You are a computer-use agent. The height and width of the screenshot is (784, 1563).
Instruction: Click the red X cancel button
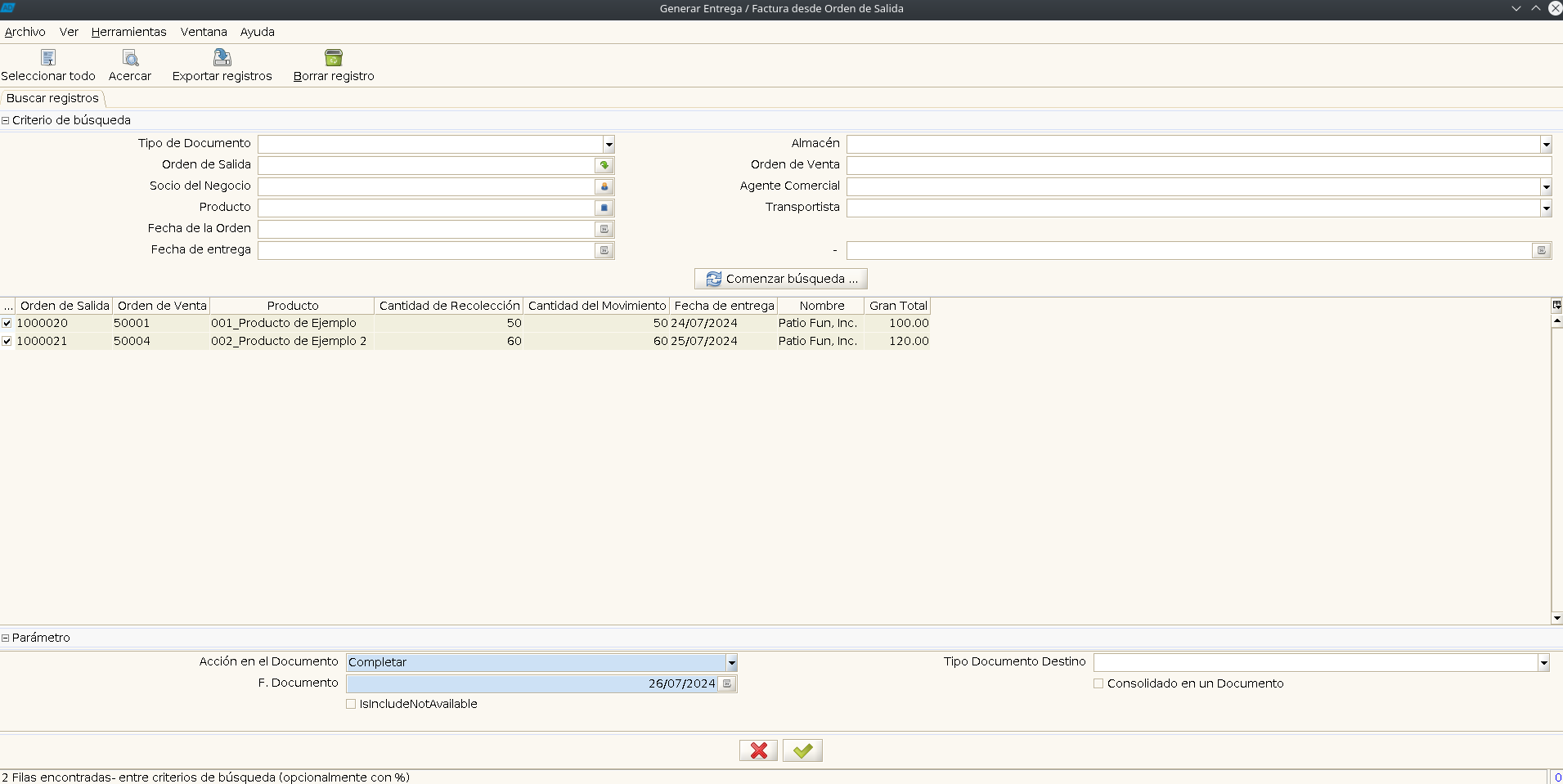pyautogui.click(x=759, y=750)
